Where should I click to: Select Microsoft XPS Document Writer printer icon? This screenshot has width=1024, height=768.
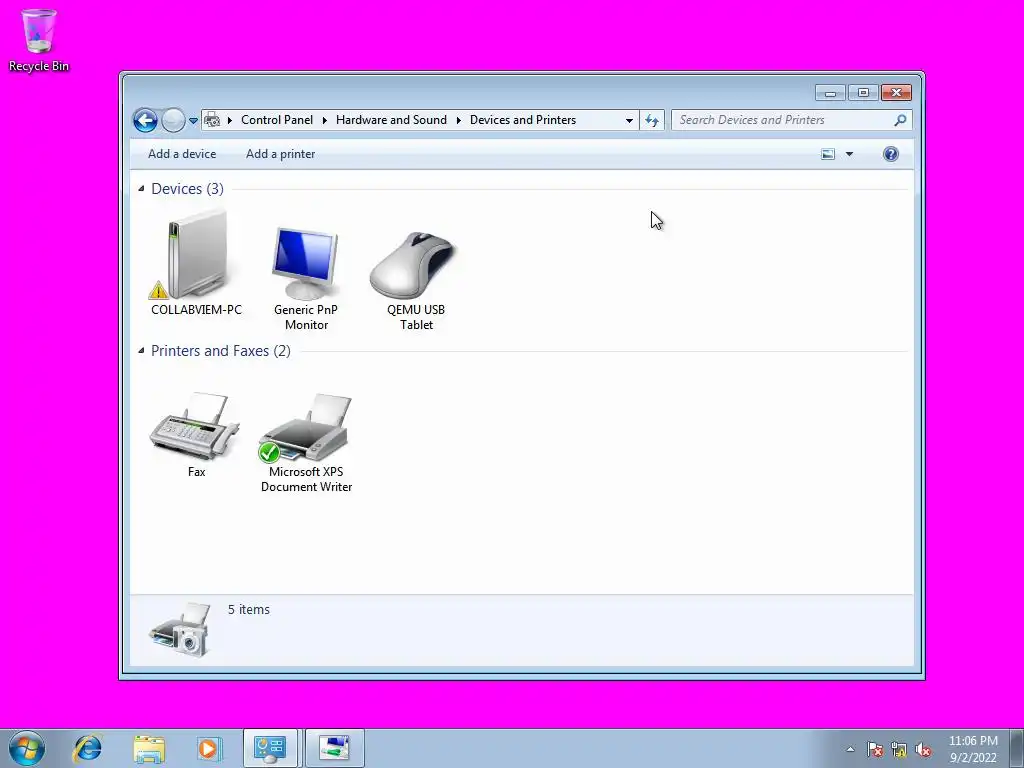click(305, 427)
